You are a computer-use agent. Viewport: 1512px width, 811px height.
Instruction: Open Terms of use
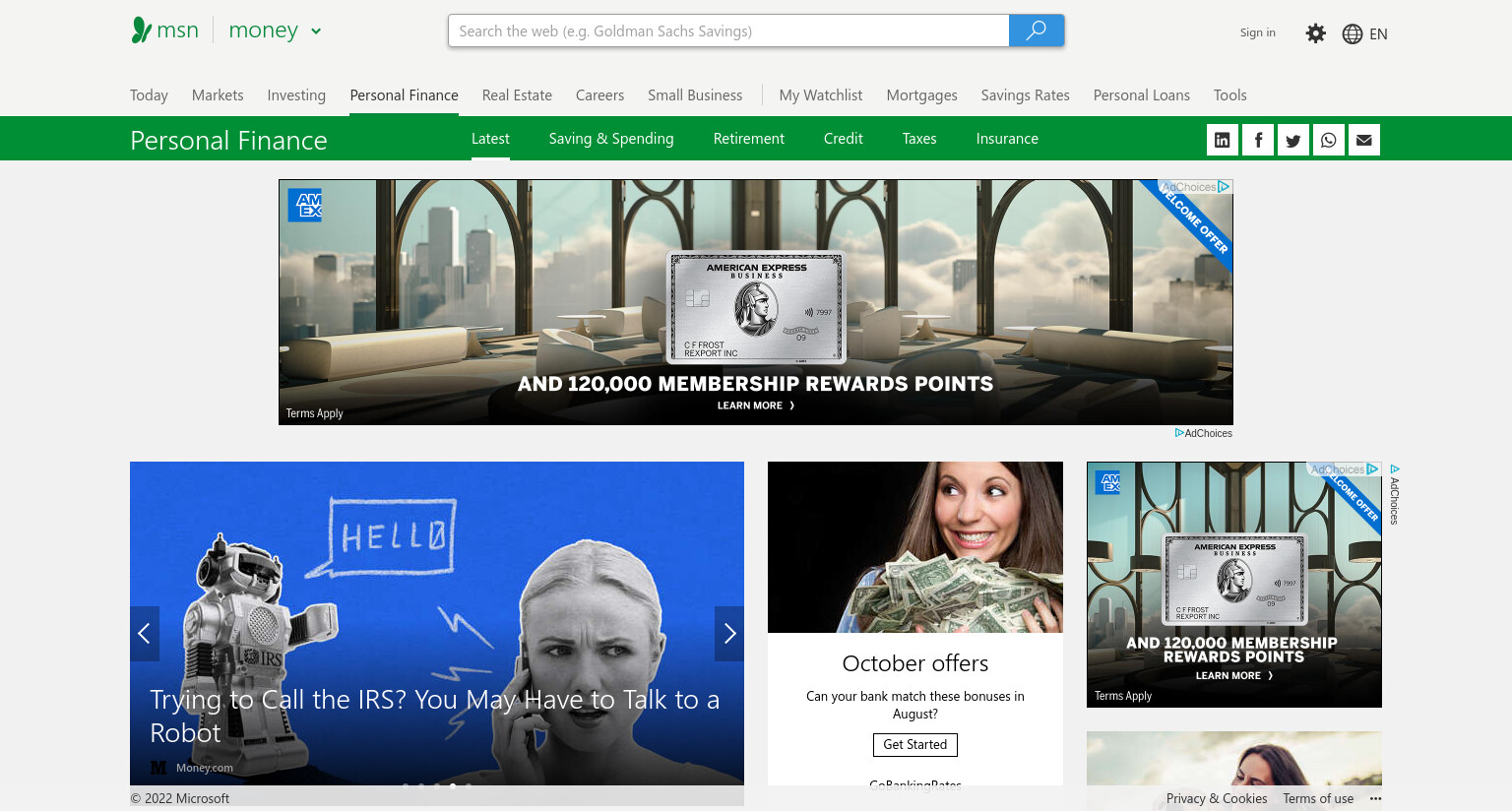coord(1318,798)
